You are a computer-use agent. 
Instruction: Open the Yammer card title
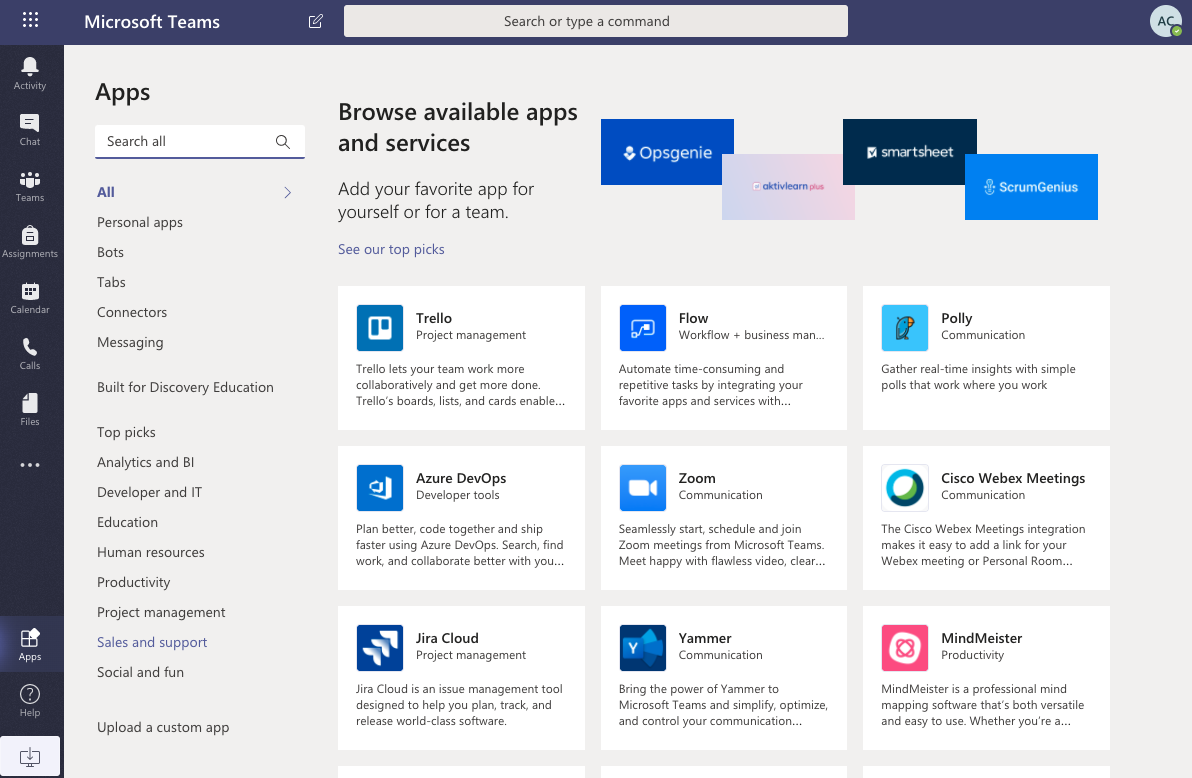705,638
